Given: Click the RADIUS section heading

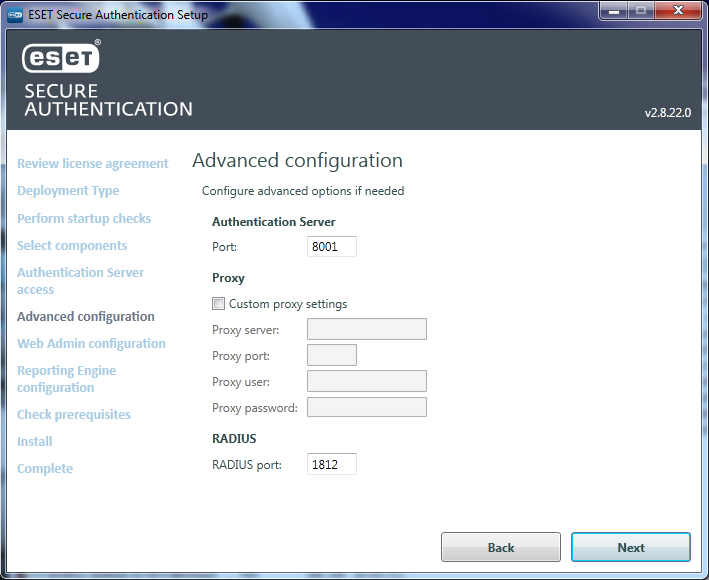Looking at the screenshot, I should [x=234, y=439].
